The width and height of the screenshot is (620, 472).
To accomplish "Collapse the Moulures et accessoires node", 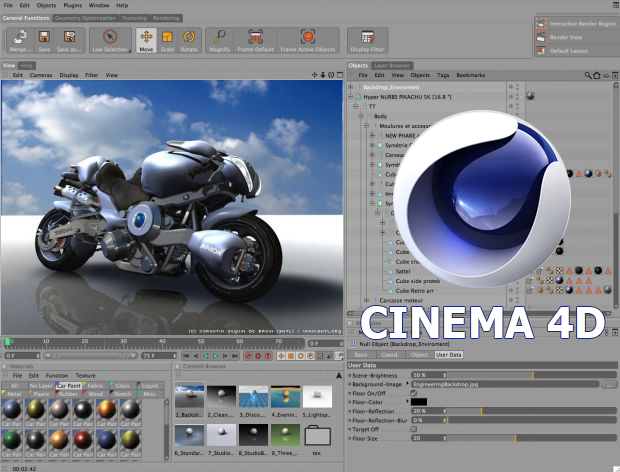I will coord(367,126).
